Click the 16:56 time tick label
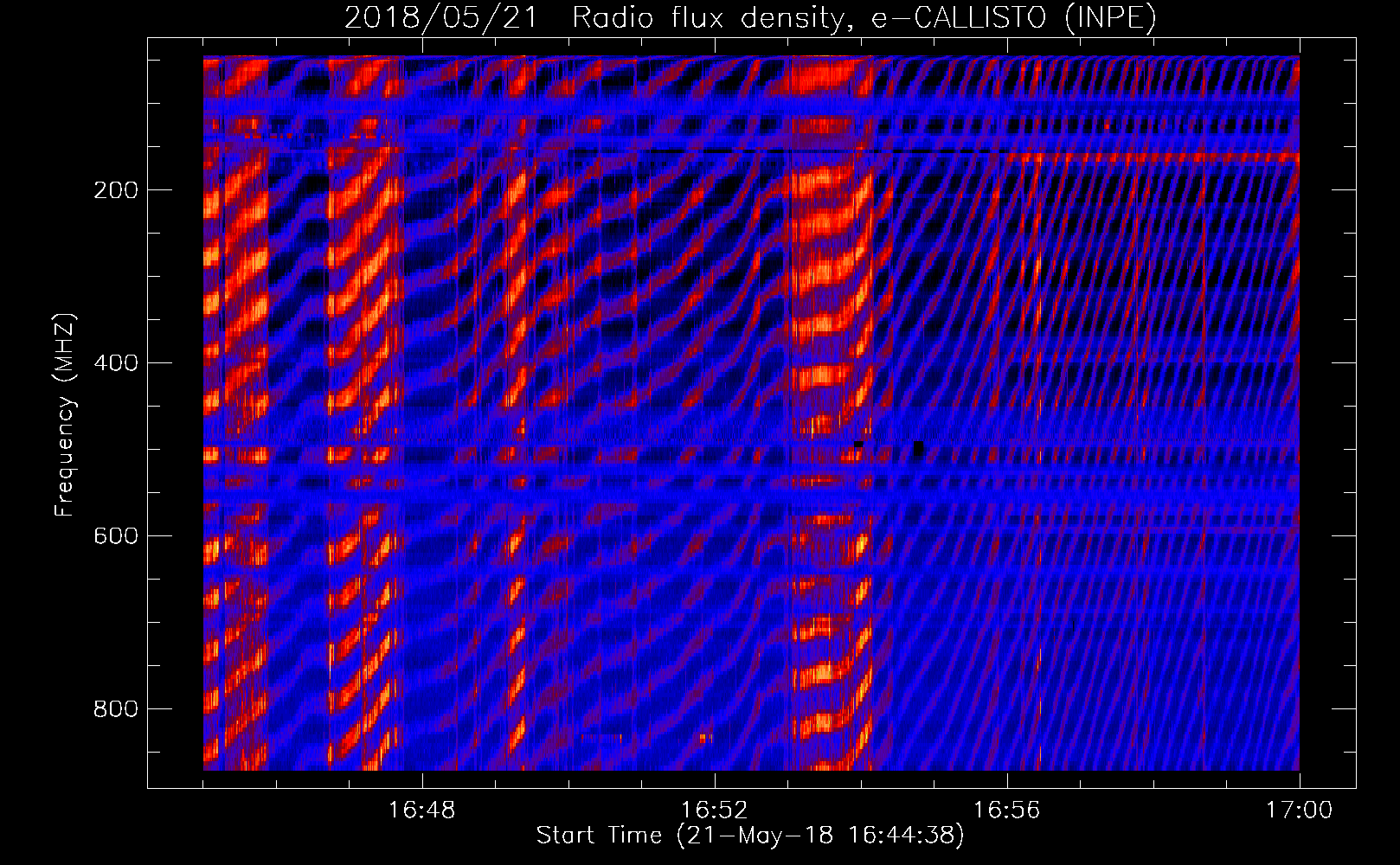Image resolution: width=1400 pixels, height=865 pixels. pos(1007,811)
